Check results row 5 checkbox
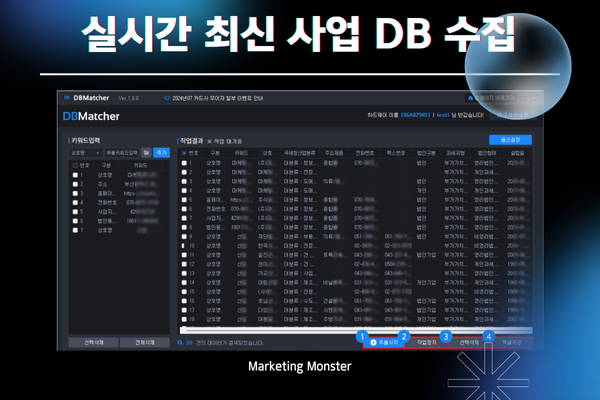600x400 pixels. click(184, 200)
